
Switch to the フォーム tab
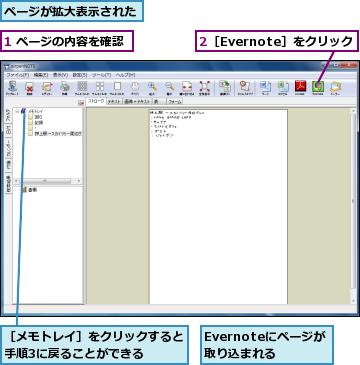point(175,101)
